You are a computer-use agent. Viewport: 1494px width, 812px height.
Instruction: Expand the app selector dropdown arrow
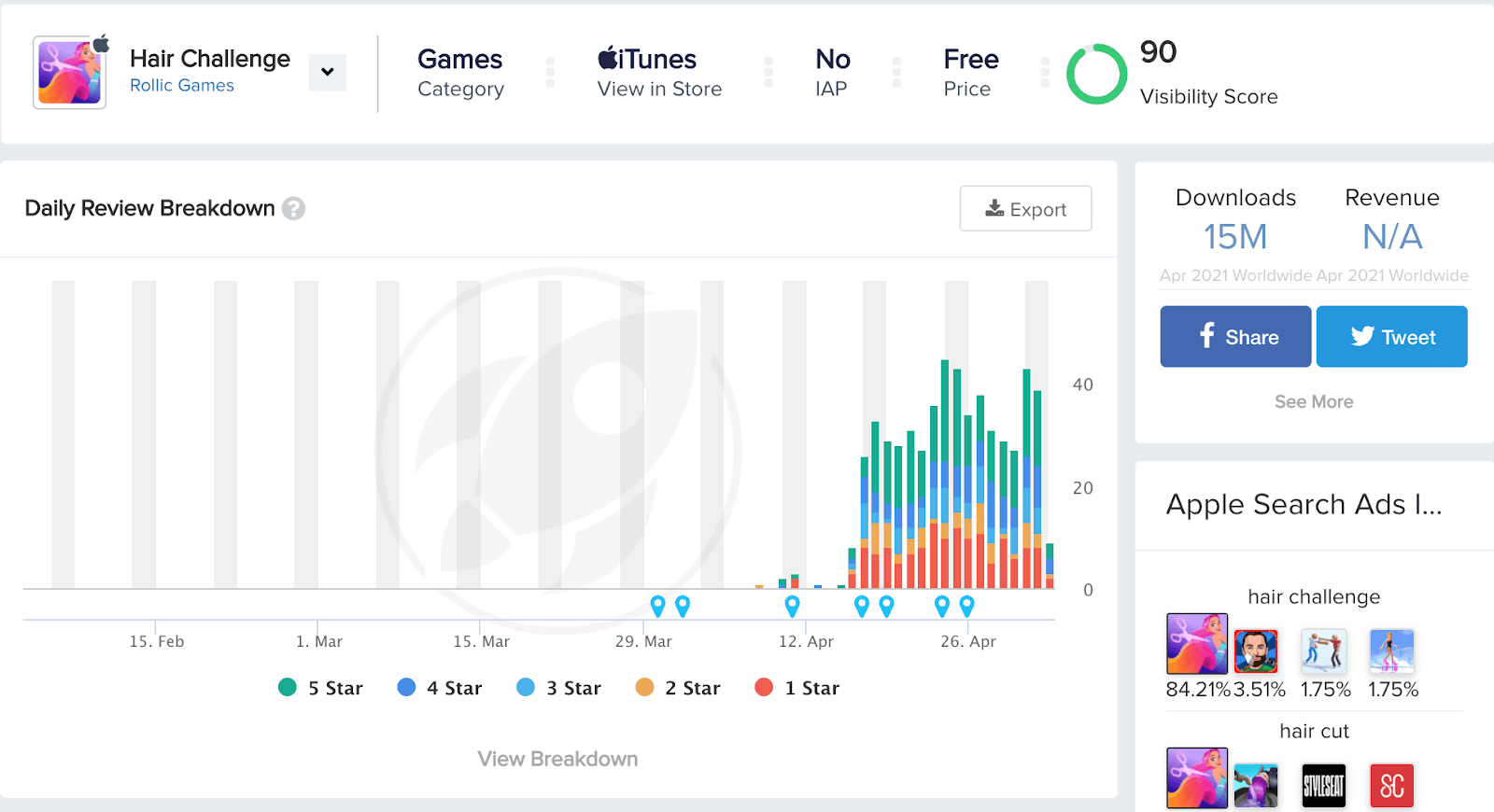click(328, 72)
